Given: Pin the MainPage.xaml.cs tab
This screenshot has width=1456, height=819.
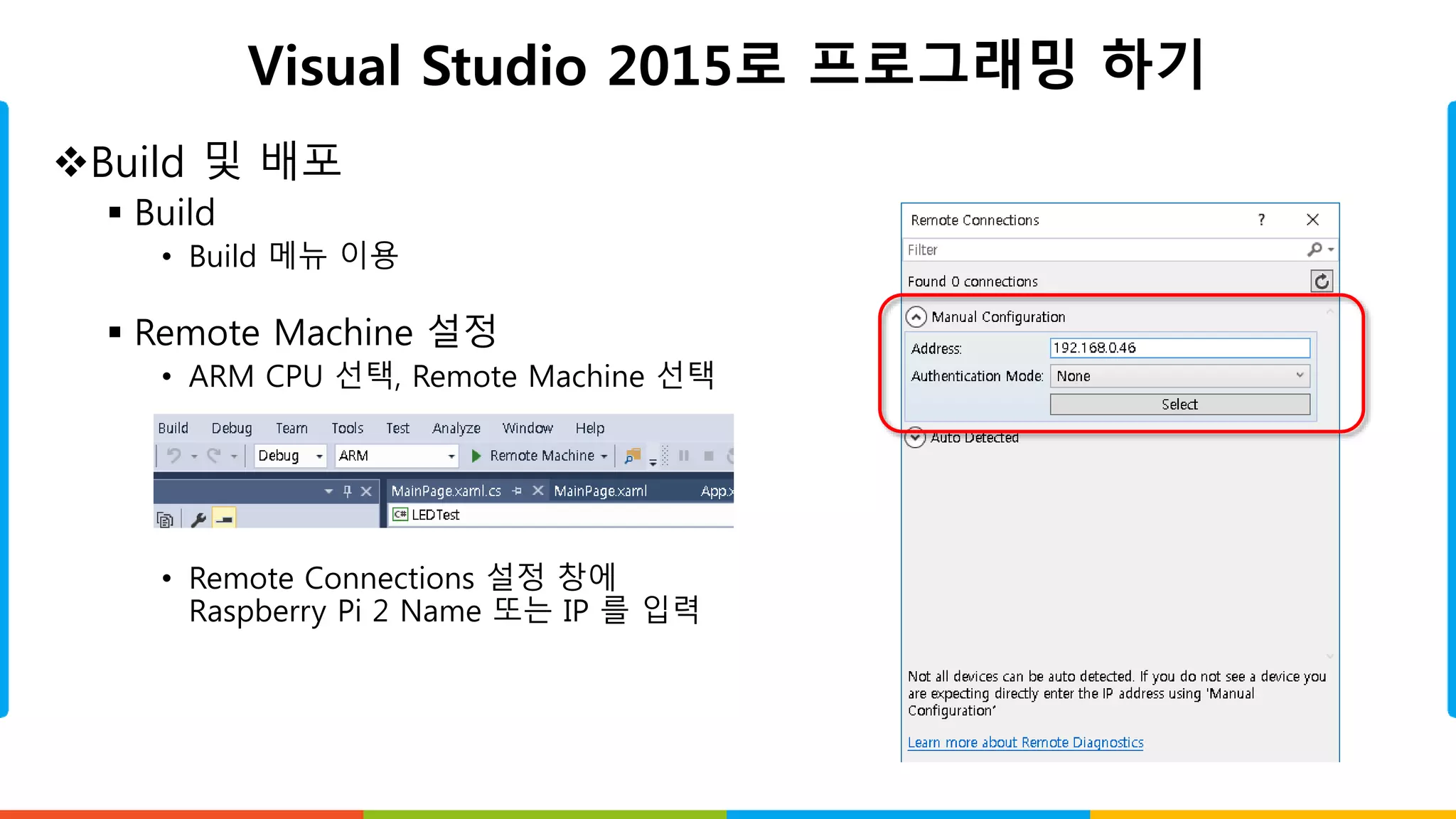Looking at the screenshot, I should (517, 491).
